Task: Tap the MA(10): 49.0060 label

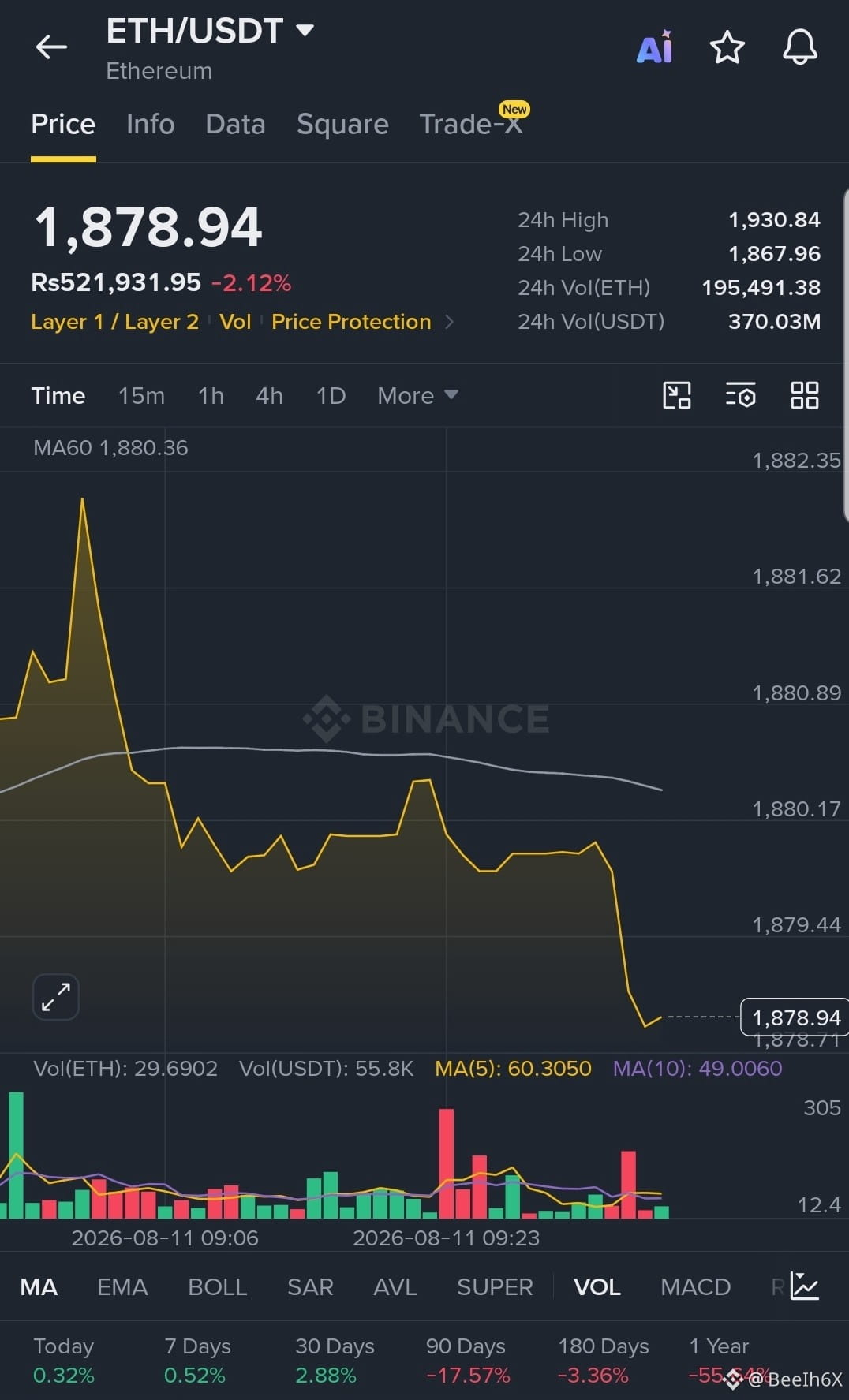Action: click(698, 1069)
